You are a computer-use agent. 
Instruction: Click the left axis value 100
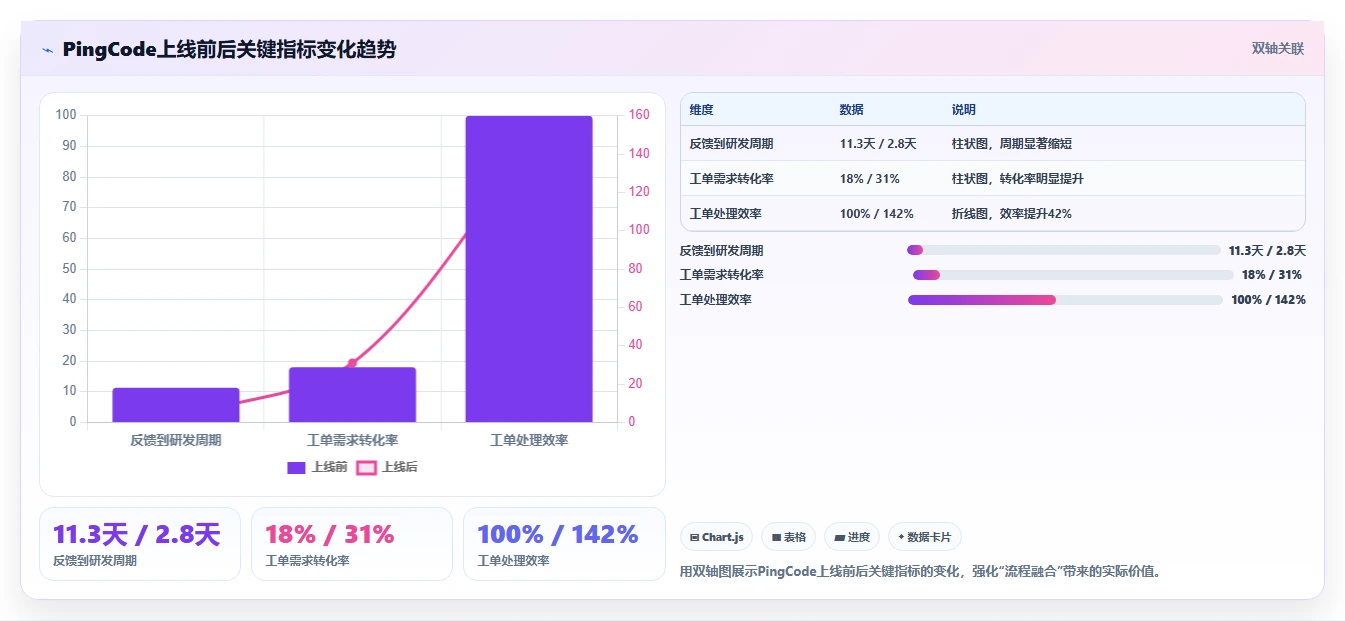(x=66, y=115)
